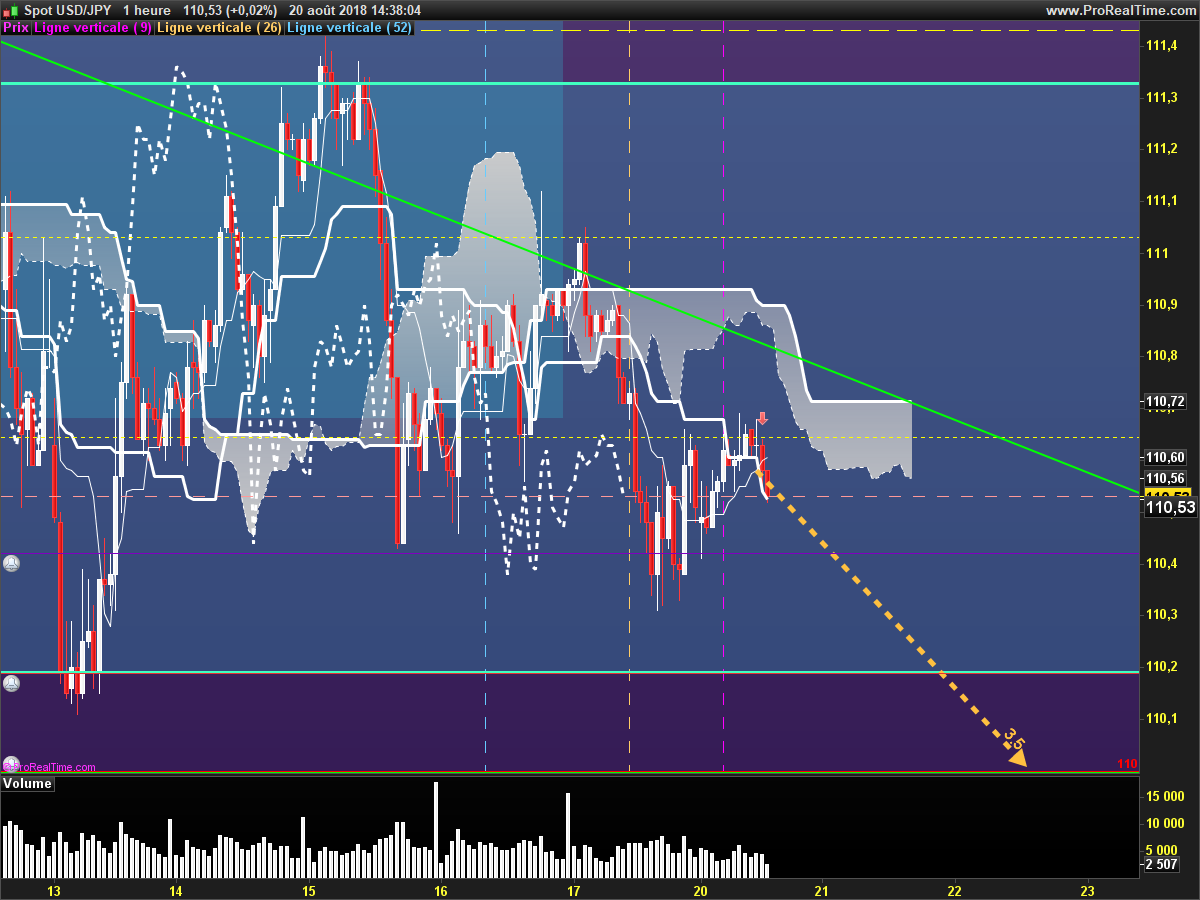This screenshot has width=1200, height=900.
Task: Select the 1 heure timeframe text
Action: click(146, 10)
